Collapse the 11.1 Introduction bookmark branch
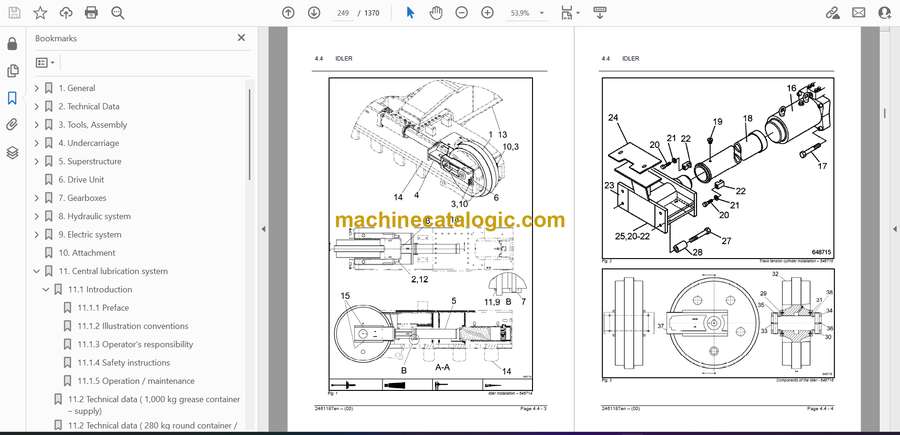The height and width of the screenshot is (435, 900). pyautogui.click(x=46, y=289)
